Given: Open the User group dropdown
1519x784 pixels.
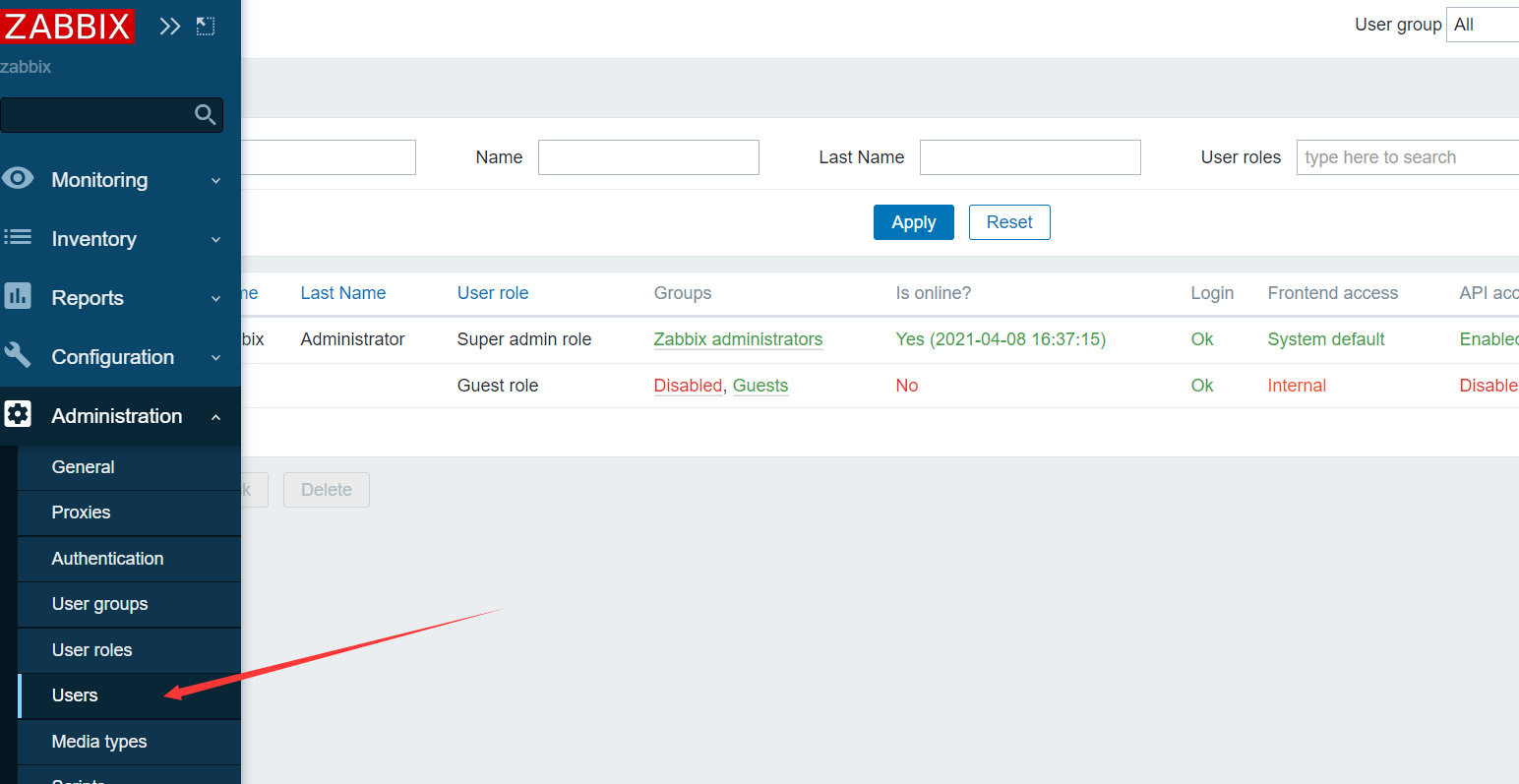Looking at the screenshot, I should point(1483,25).
